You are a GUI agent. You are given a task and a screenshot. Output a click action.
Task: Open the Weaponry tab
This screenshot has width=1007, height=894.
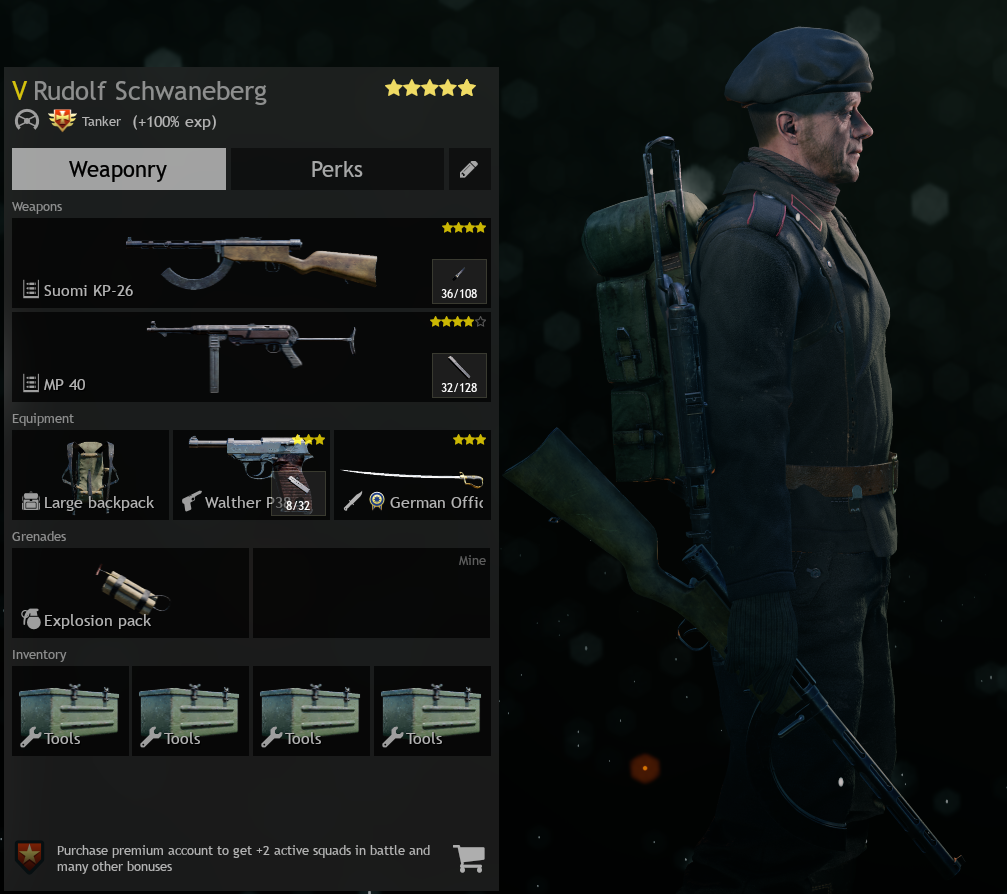point(119,169)
